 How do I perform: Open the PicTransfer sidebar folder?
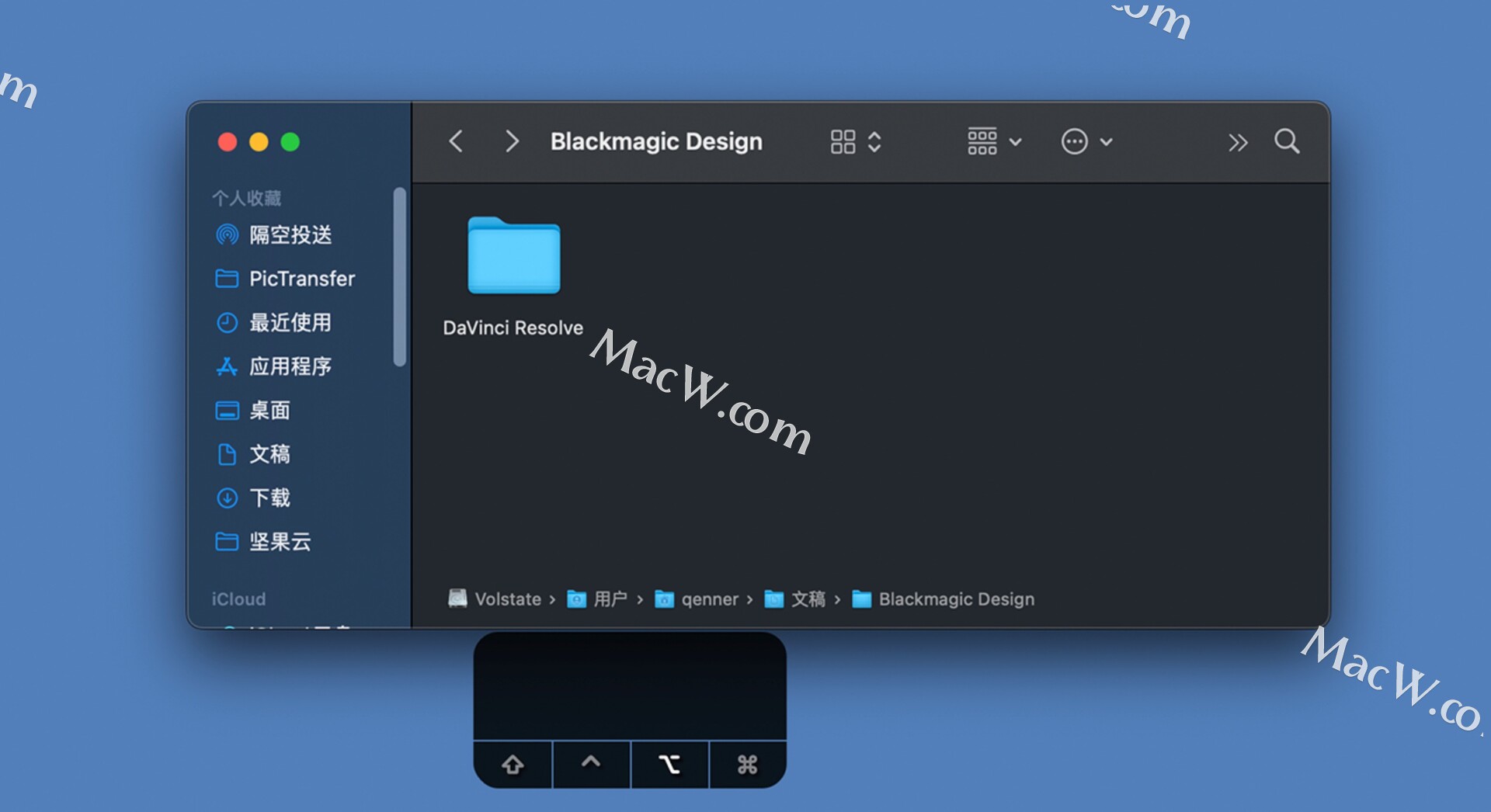pos(301,279)
